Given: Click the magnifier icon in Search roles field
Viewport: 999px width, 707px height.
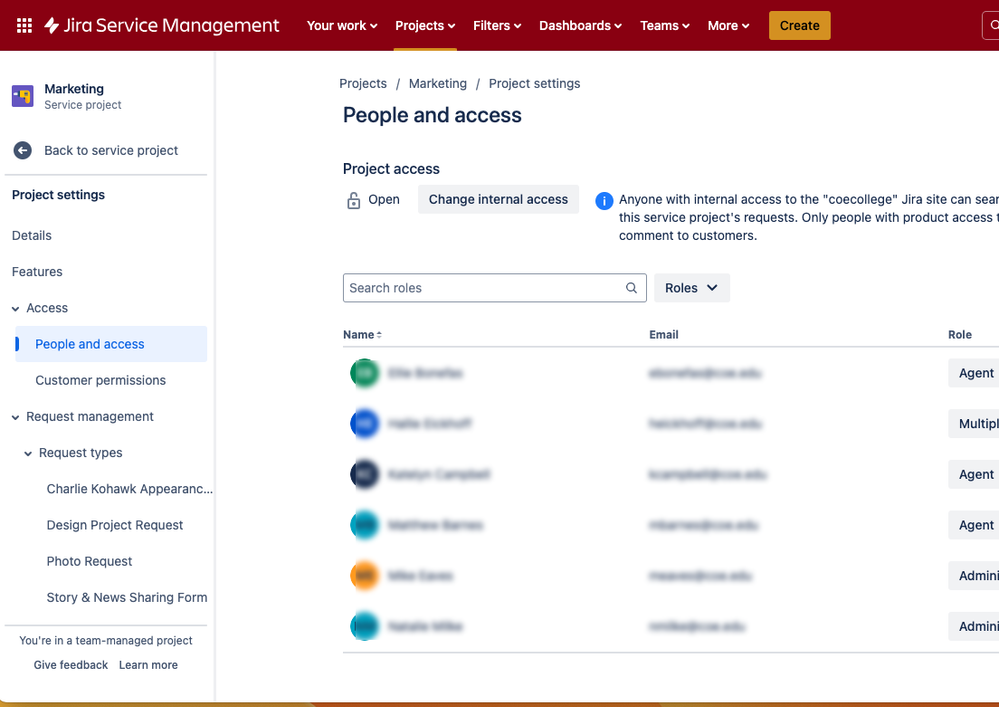Looking at the screenshot, I should [631, 288].
